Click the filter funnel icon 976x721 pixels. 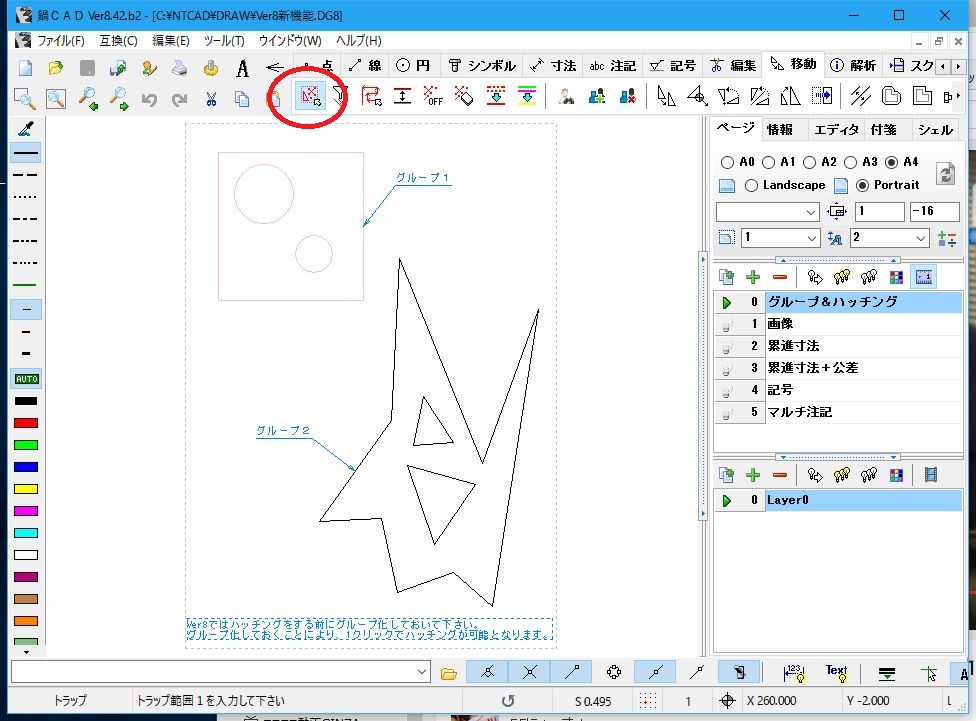tap(339, 97)
